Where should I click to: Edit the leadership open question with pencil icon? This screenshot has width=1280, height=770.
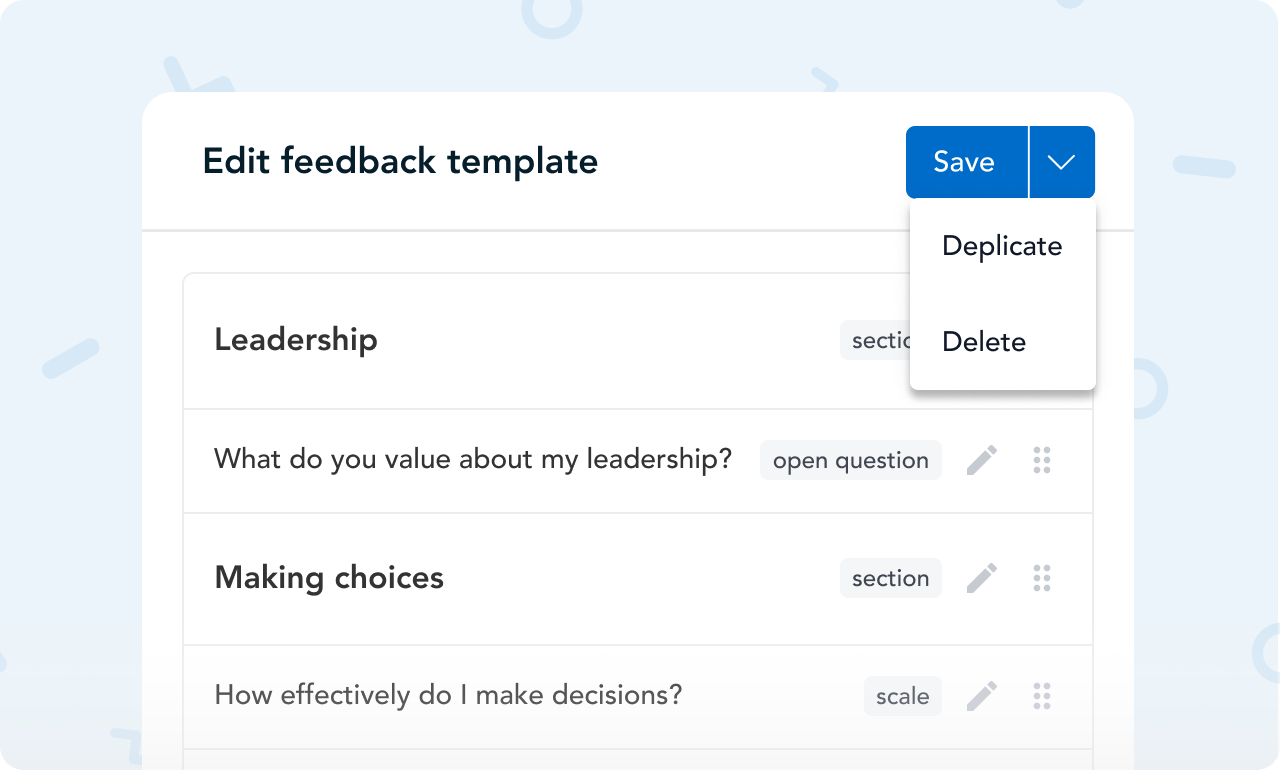tap(982, 460)
